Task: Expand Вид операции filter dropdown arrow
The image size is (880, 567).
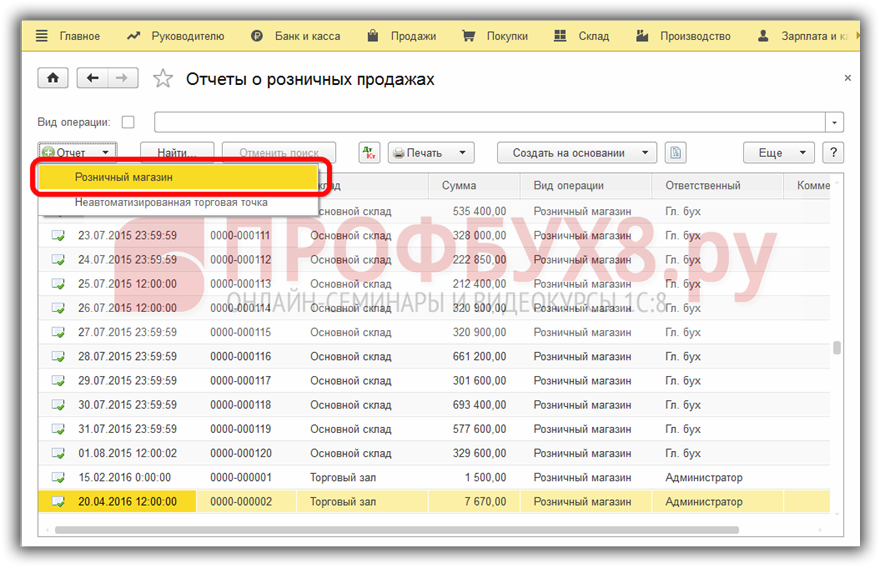Action: point(835,122)
